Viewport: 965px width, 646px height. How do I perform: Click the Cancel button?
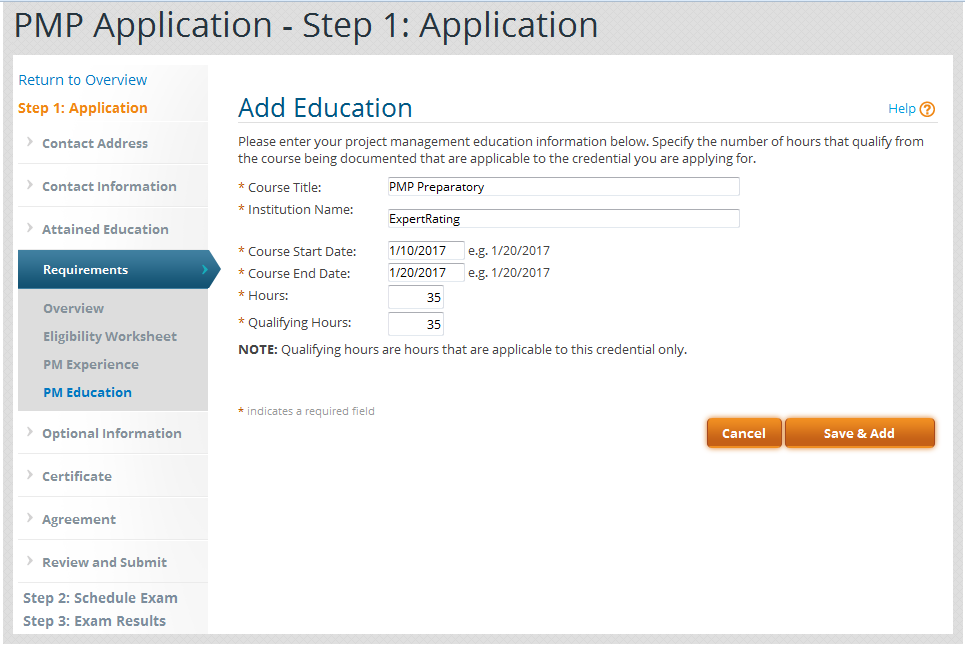pos(744,433)
